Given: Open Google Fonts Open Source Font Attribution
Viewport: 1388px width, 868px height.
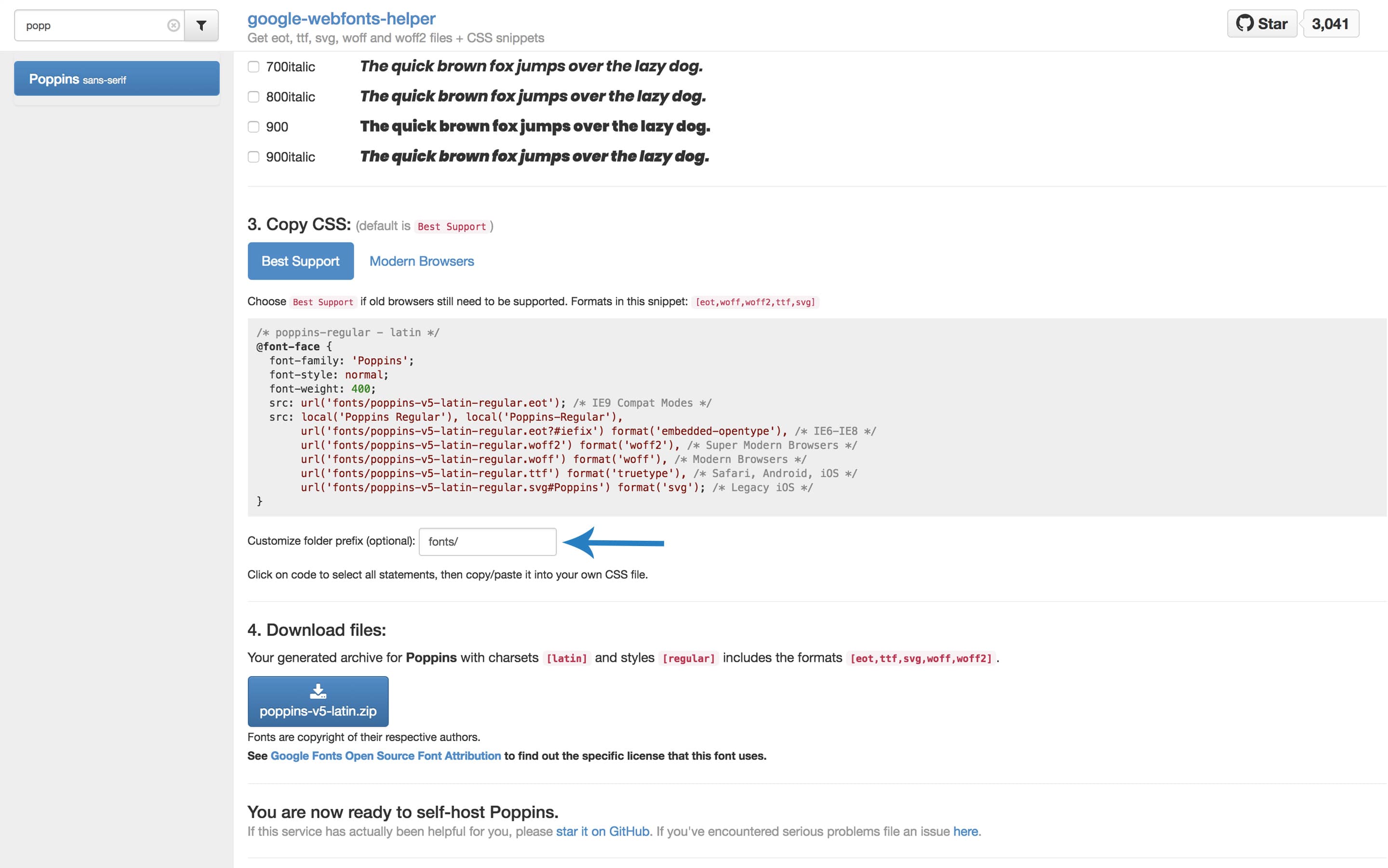Looking at the screenshot, I should click(x=386, y=756).
